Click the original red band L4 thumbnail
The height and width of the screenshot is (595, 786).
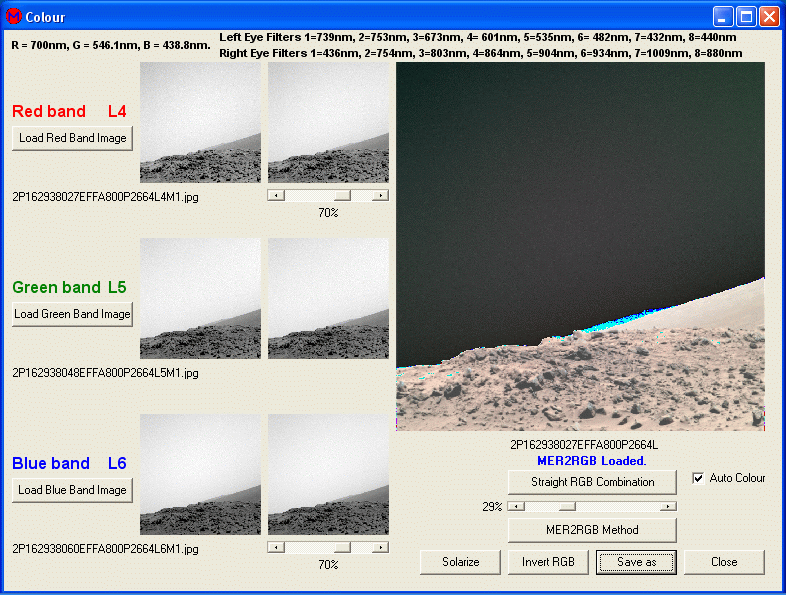(201, 122)
